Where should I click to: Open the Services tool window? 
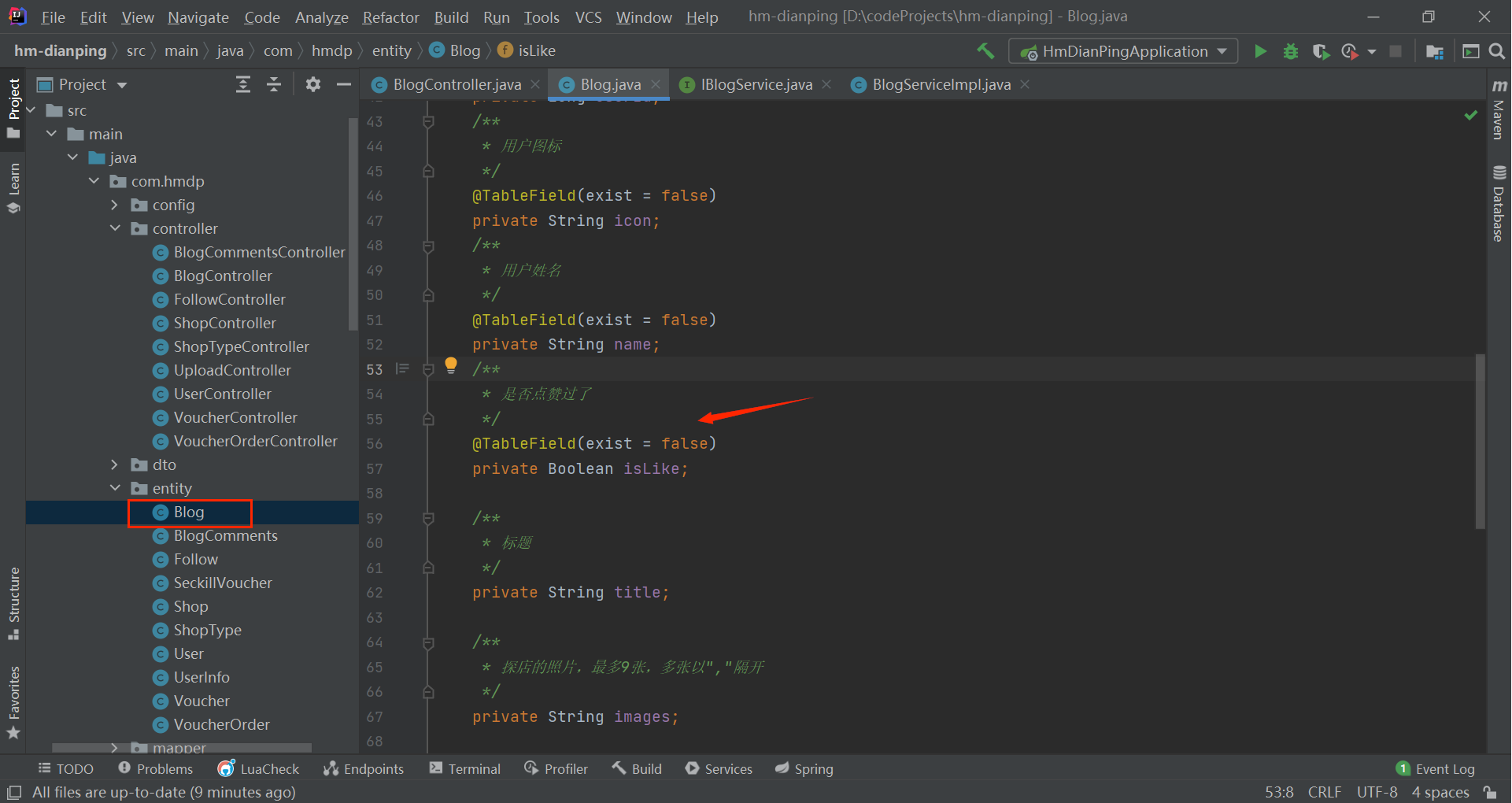click(719, 768)
